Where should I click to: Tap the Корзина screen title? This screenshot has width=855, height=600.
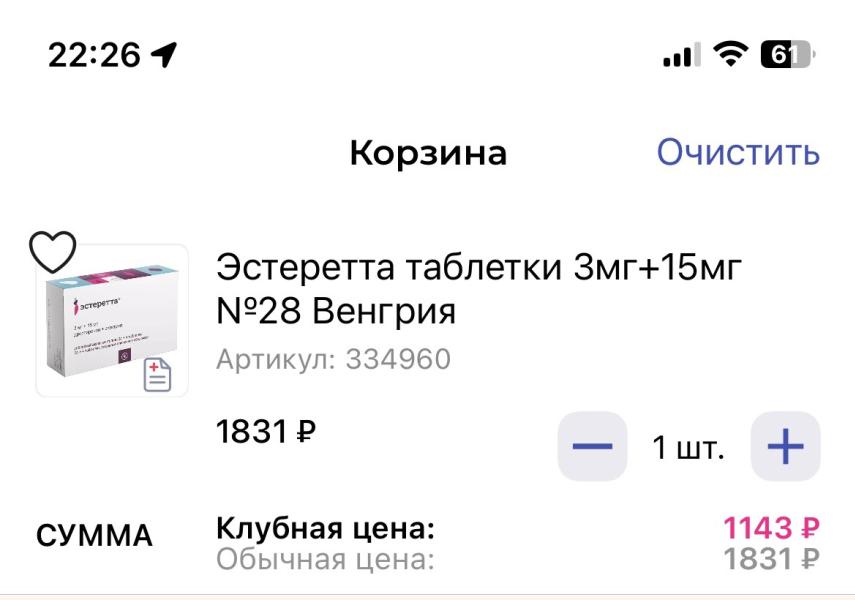(x=427, y=153)
